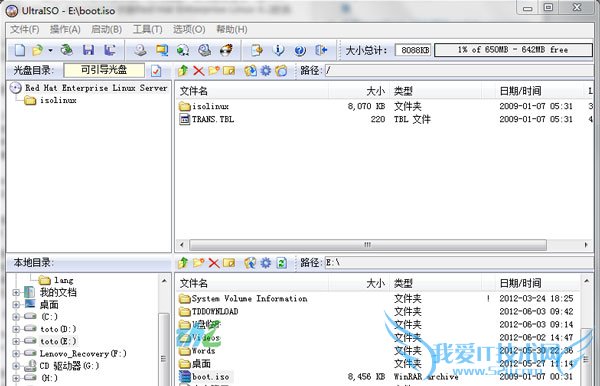Expand the 我的文档 tree node
600x386 pixels.
point(16,293)
